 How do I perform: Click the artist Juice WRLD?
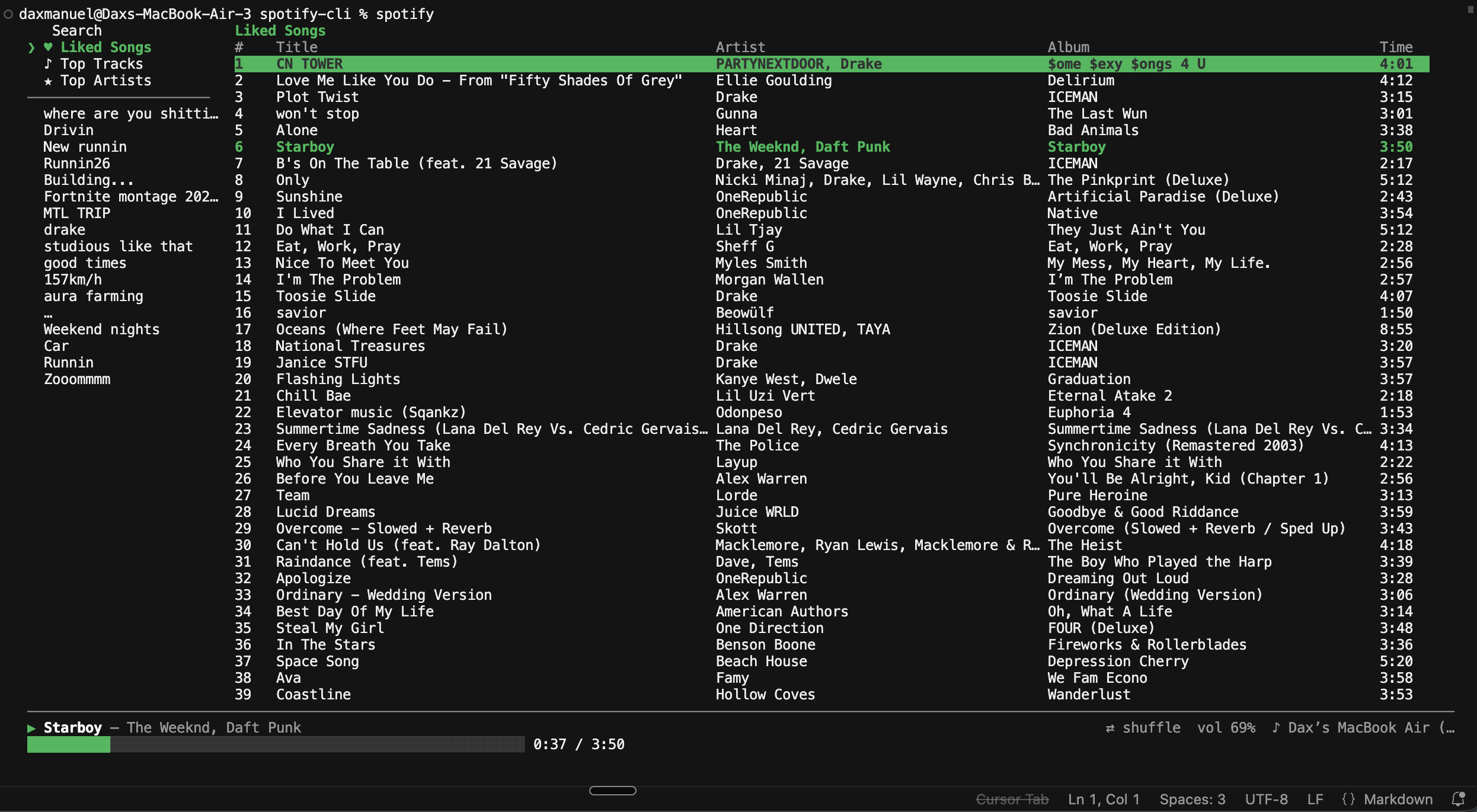757,512
